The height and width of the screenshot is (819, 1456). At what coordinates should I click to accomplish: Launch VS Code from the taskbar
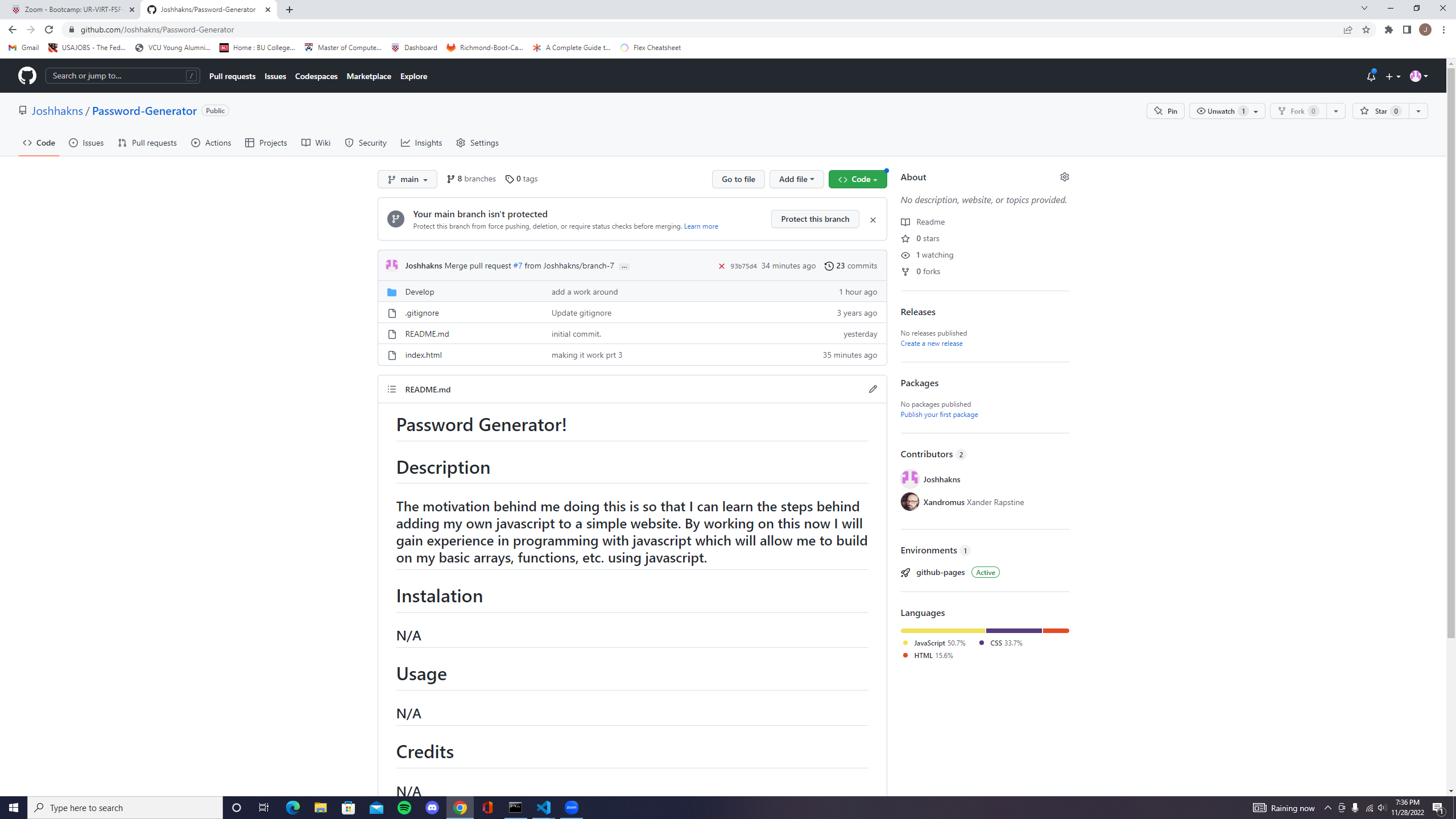544,807
